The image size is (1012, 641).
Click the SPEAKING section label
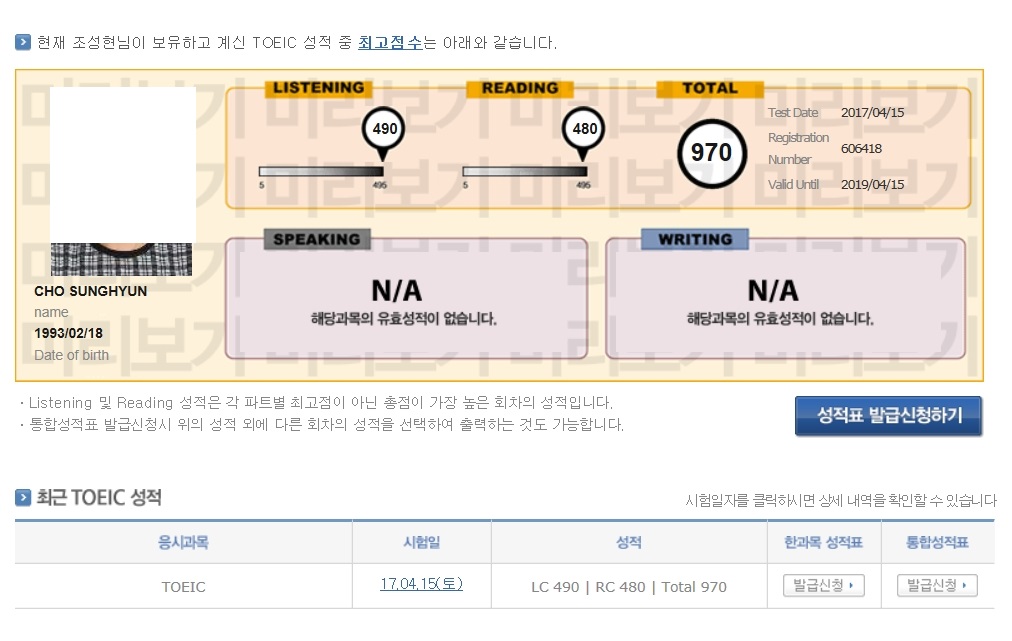coord(317,239)
